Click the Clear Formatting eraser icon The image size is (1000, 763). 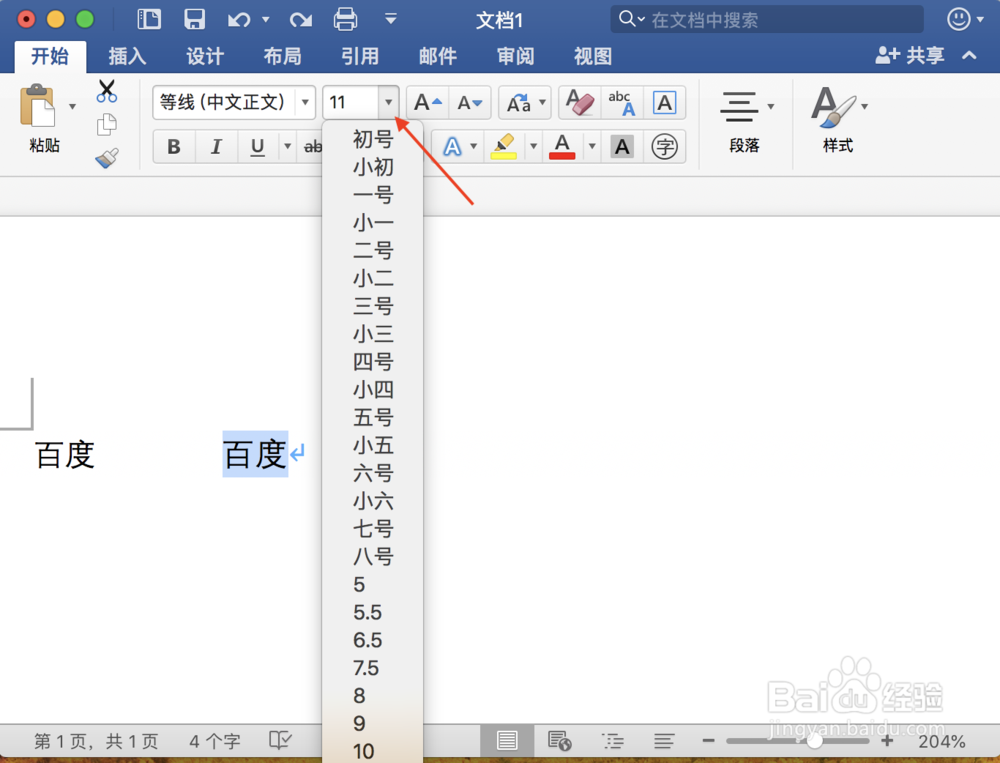pos(578,102)
